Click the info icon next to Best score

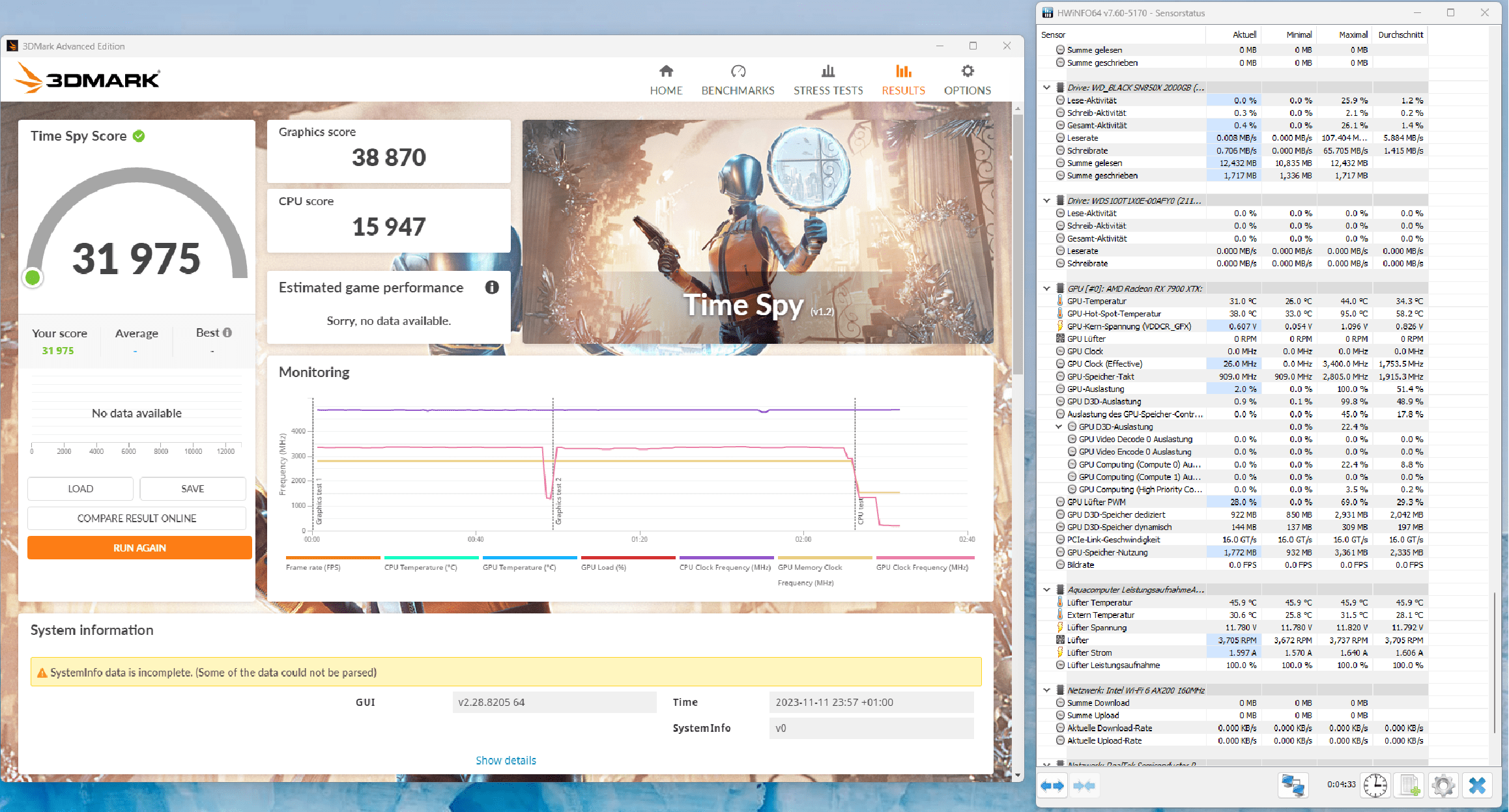click(227, 333)
